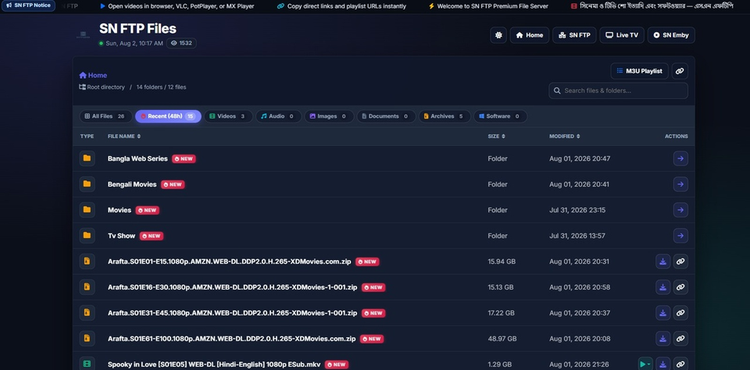
Task: Select the Videos filter tab
Action: tap(228, 116)
